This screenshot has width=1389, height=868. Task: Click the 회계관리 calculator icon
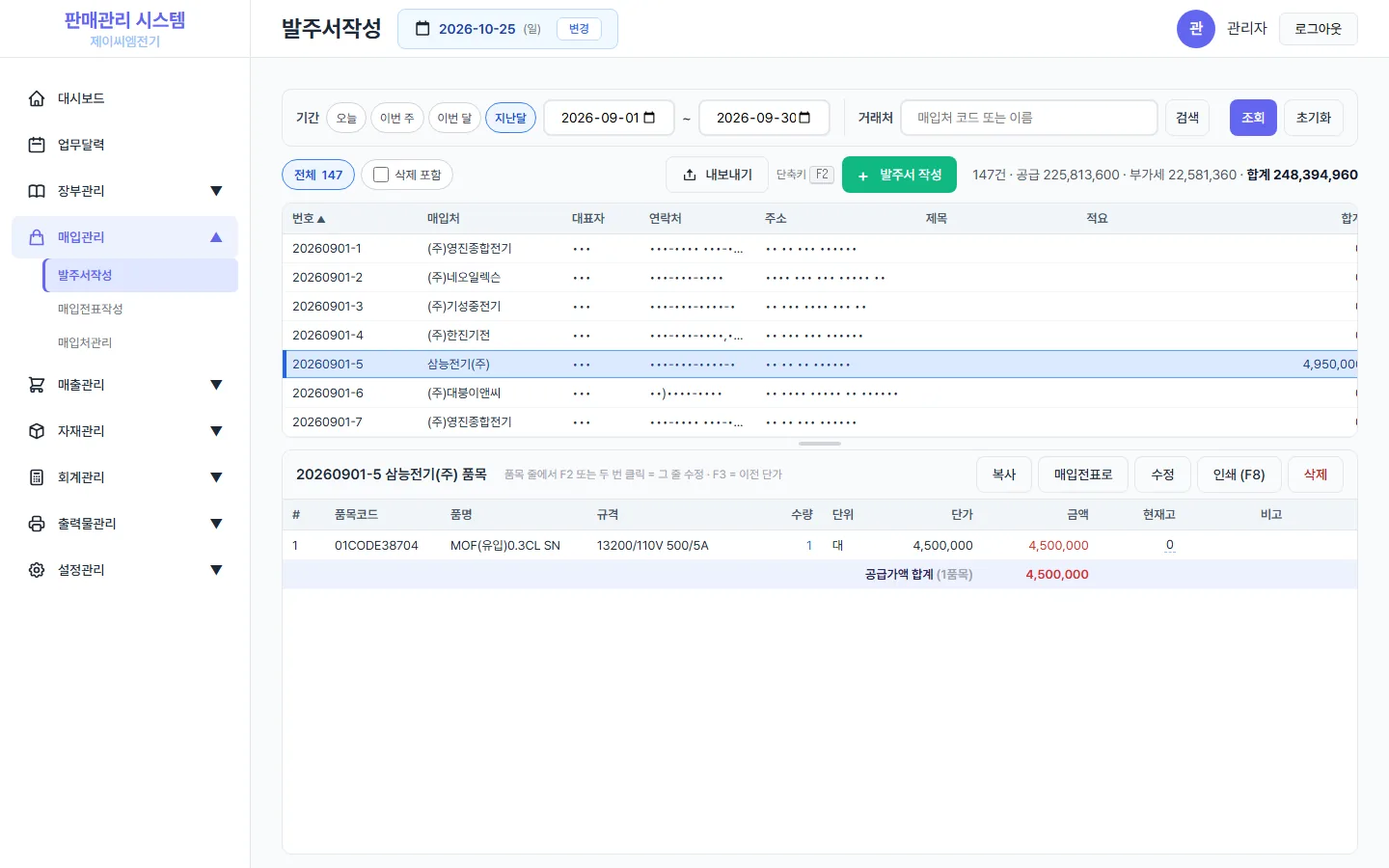(x=37, y=477)
